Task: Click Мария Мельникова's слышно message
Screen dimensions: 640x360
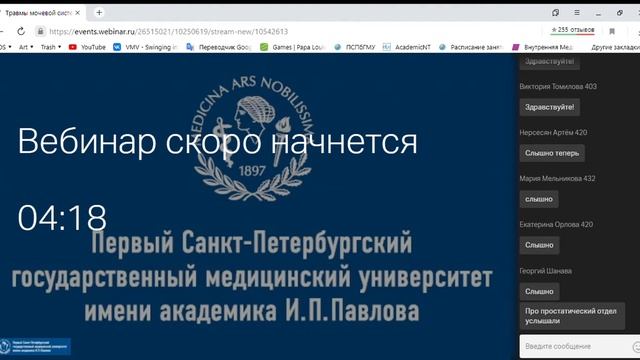Action: pyautogui.click(x=539, y=199)
